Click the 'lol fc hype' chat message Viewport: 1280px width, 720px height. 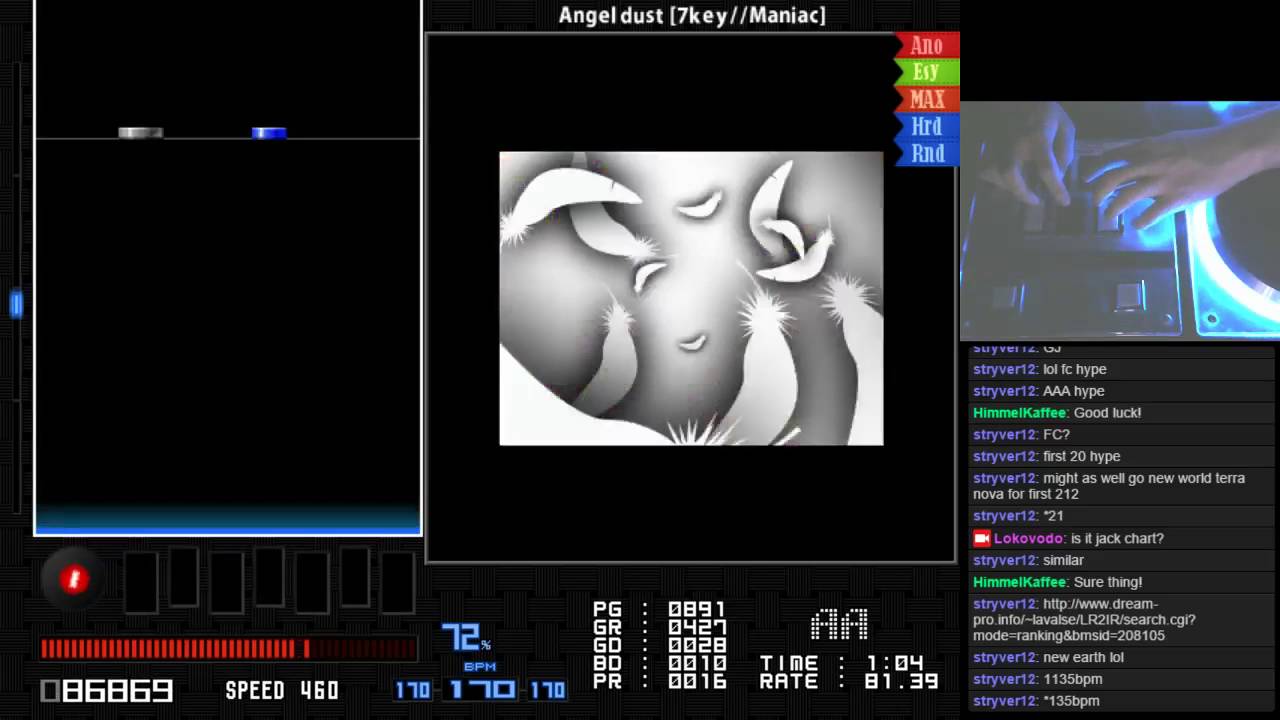pos(1074,369)
